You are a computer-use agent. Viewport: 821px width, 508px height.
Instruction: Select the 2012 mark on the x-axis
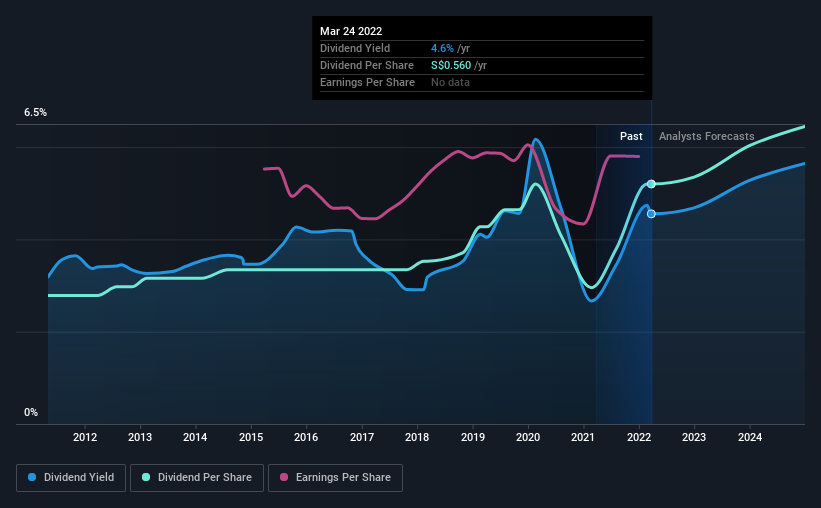point(85,437)
